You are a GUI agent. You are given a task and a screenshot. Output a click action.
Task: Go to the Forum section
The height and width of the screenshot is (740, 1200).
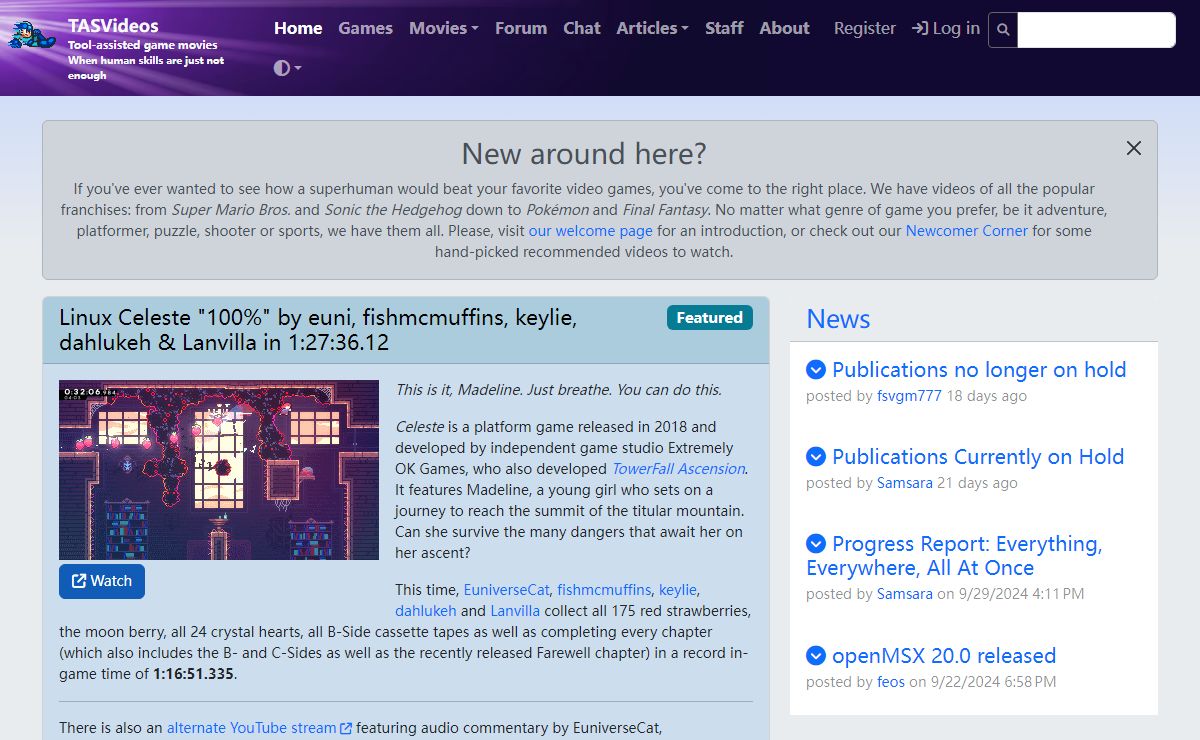click(521, 28)
